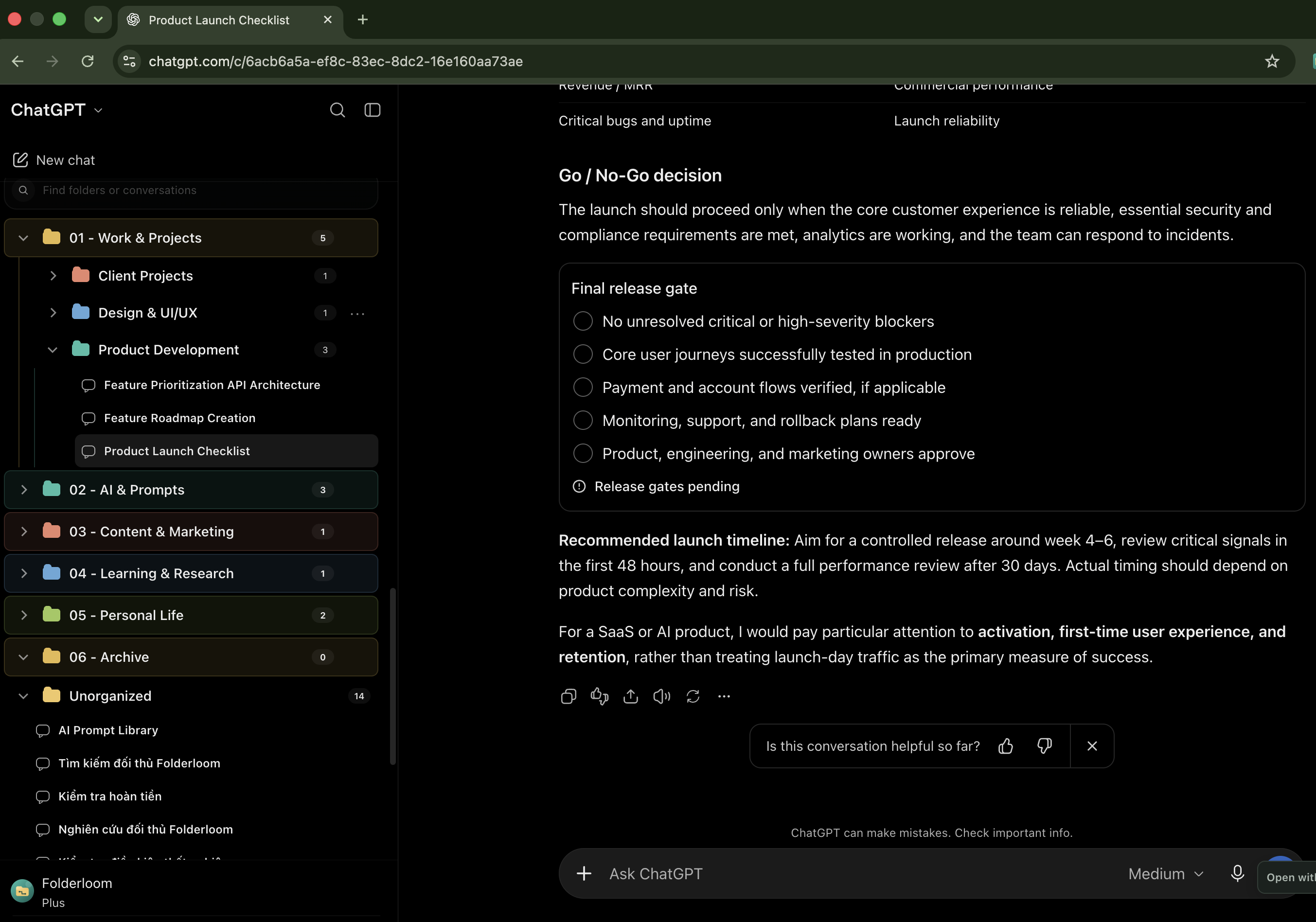Regenerate the response with refresh icon
The height and width of the screenshot is (922, 1316).
[693, 696]
